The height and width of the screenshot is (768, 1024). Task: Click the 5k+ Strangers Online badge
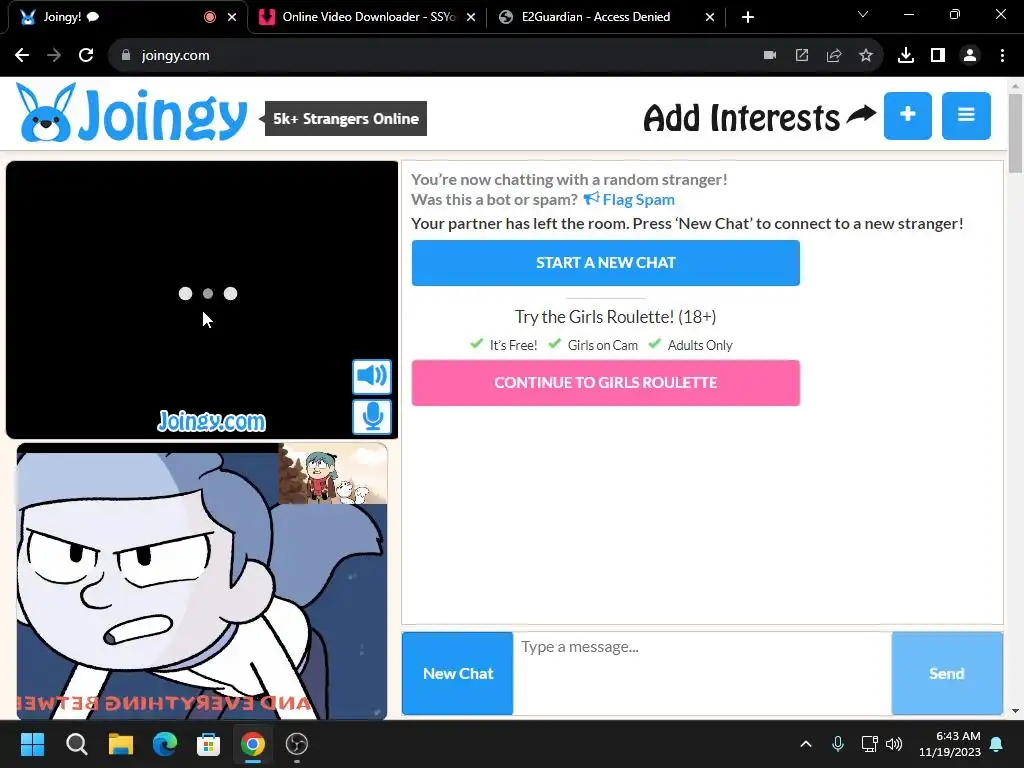[x=345, y=119]
